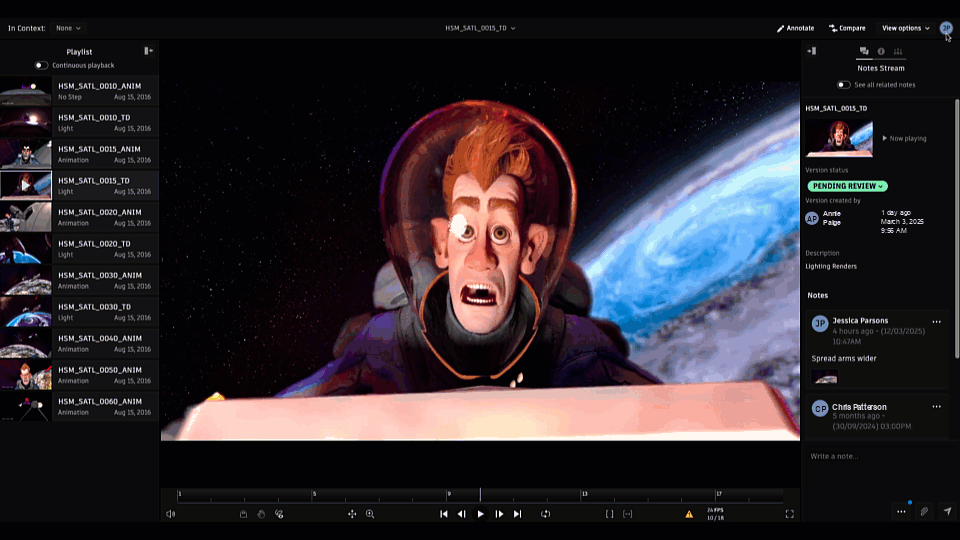Viewport: 960px width, 540px height.
Task: Click the yellow warning triangle icon
Action: click(689, 514)
